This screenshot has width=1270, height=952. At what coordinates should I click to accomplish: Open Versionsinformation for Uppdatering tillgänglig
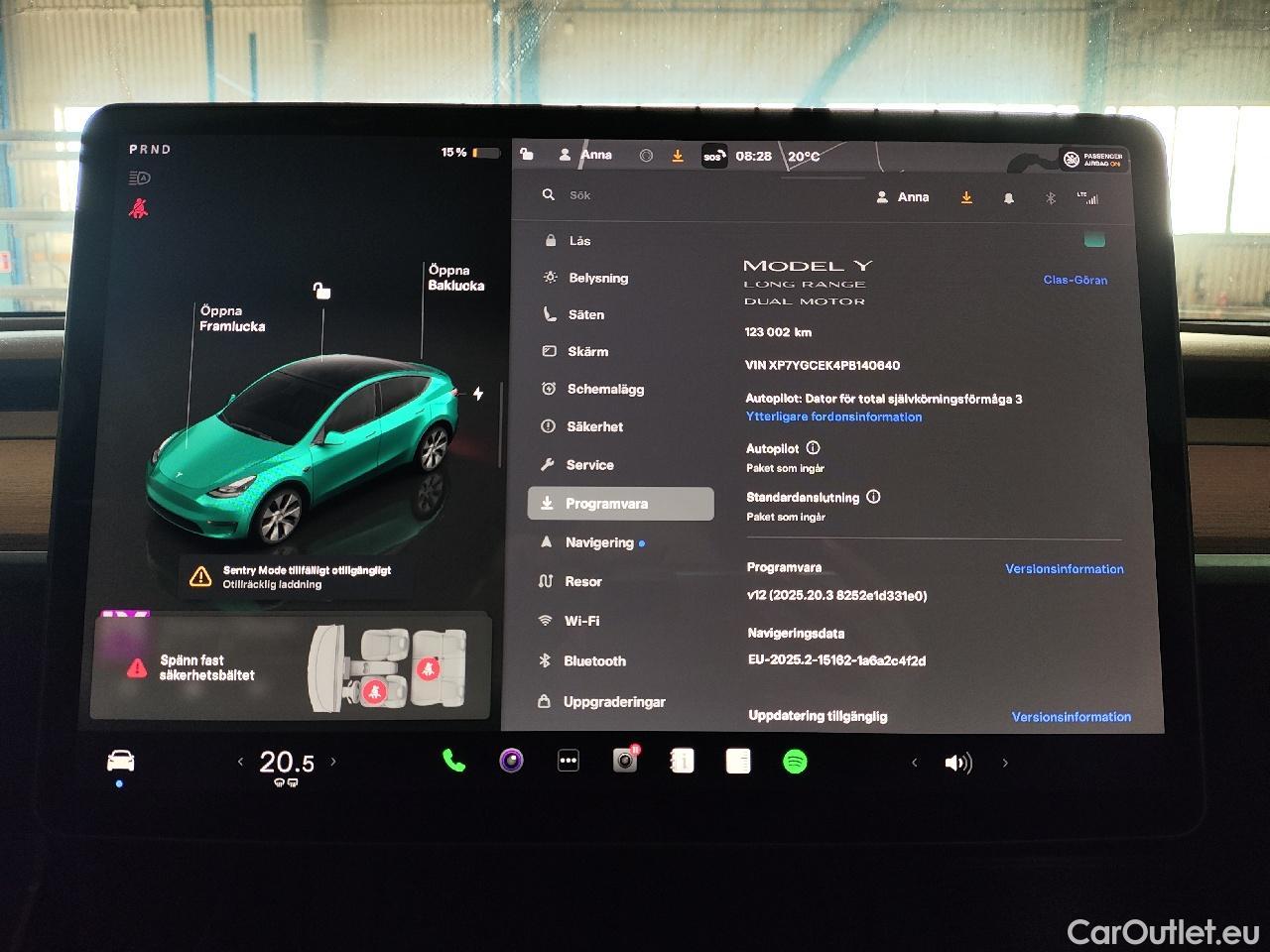coord(1071,717)
